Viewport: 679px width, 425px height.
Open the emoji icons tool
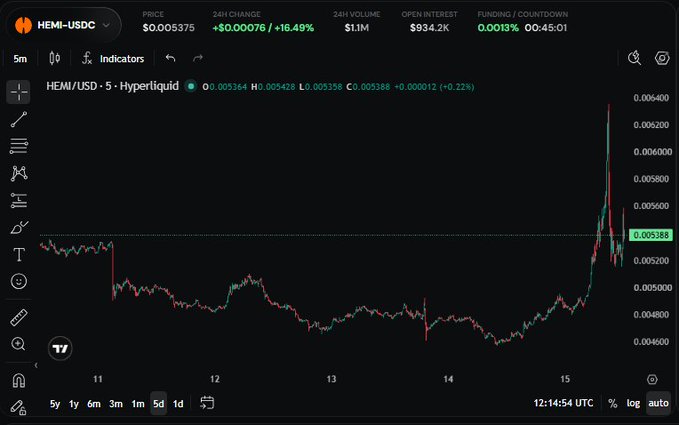coord(19,282)
